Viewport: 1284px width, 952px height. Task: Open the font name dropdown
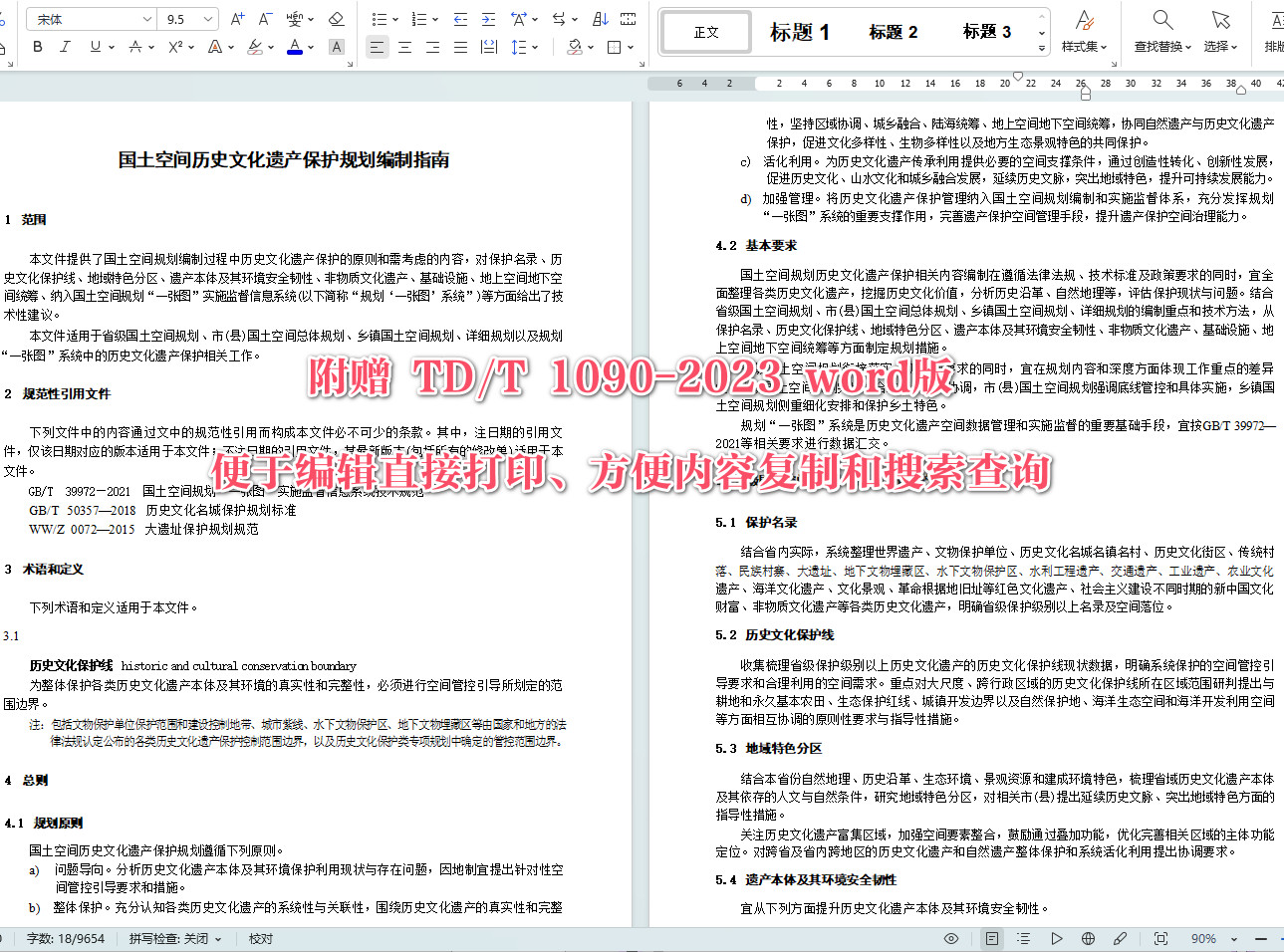coord(90,18)
